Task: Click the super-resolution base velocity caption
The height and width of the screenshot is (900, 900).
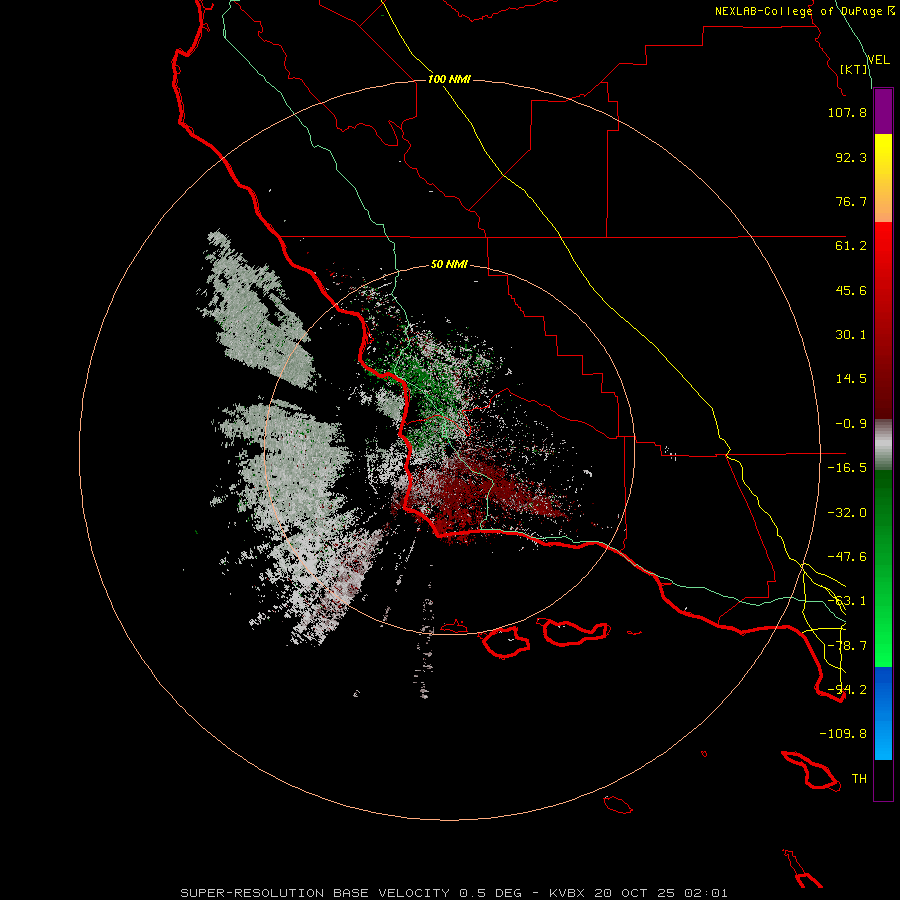Action: 454,893
